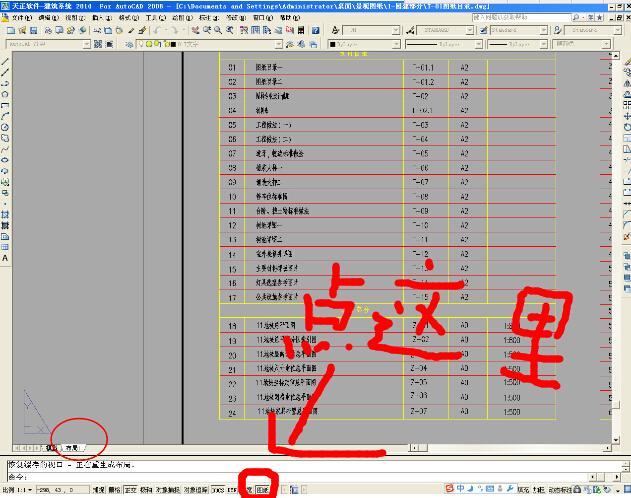
Task: Click the 图纸 paper/model space button
Action: click(x=262, y=491)
